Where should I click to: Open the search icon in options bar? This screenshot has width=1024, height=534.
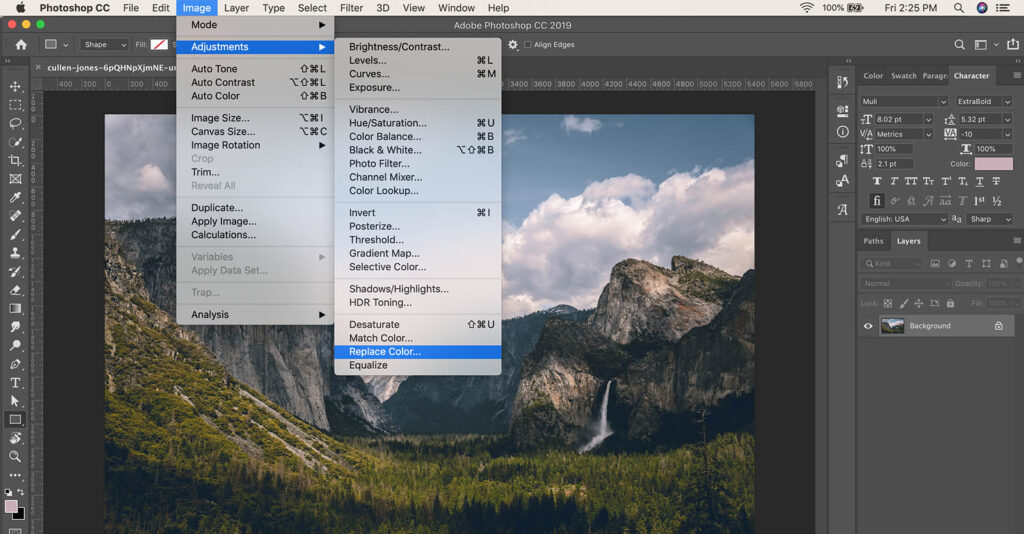pos(959,45)
